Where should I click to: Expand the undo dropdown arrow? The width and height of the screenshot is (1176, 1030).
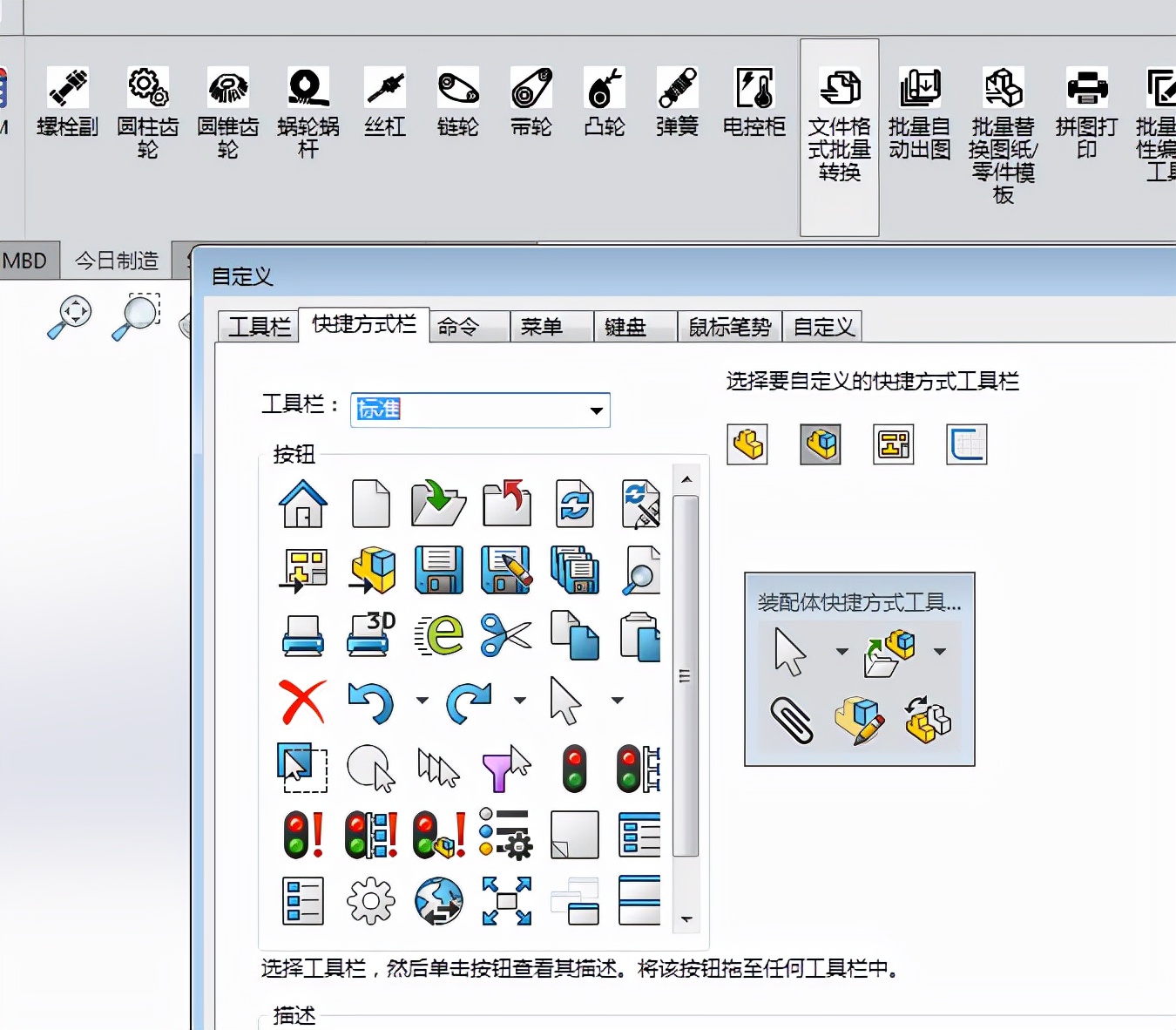[x=423, y=701]
